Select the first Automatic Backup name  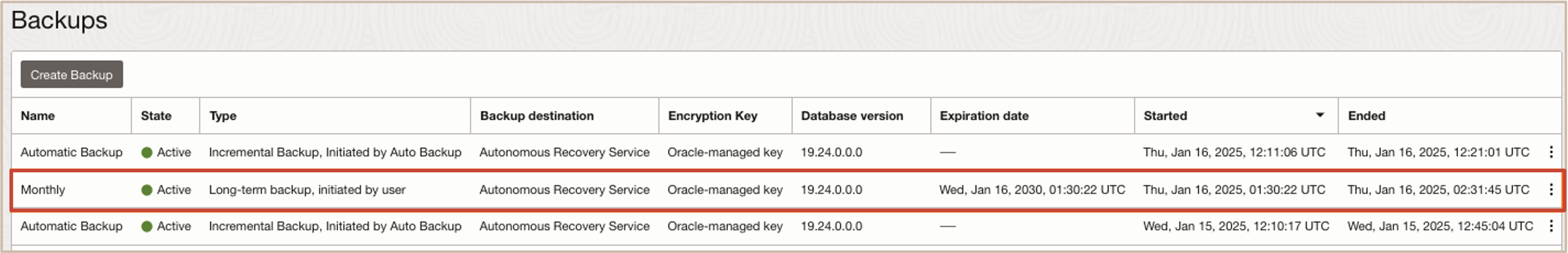[71, 152]
